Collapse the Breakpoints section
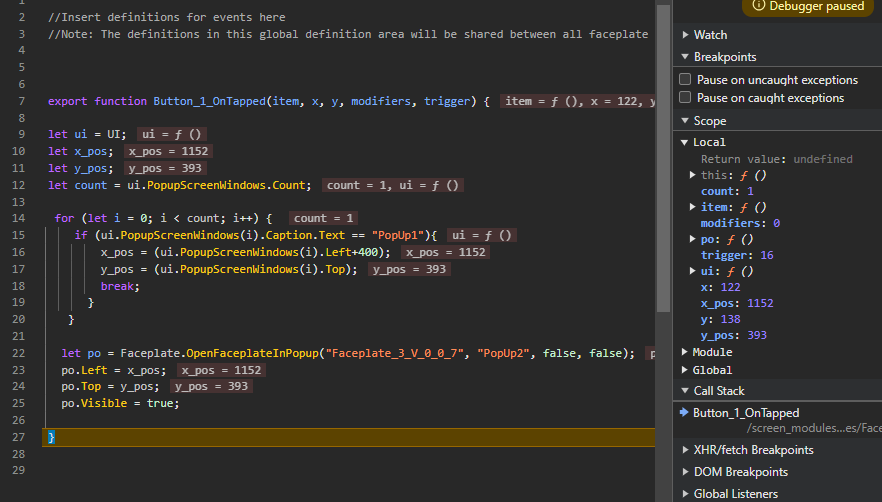Image resolution: width=882 pixels, height=502 pixels. [685, 57]
